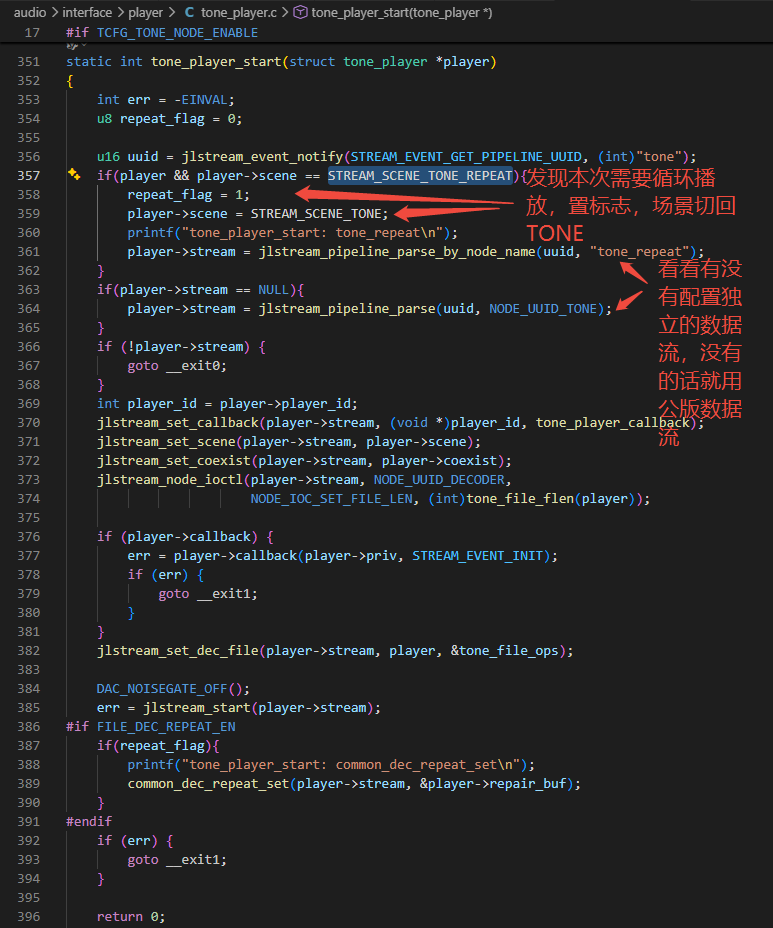The width and height of the screenshot is (773, 928).
Task: Click NODE_IOC_SET_FILE_LEN on line 374
Action: (x=331, y=499)
